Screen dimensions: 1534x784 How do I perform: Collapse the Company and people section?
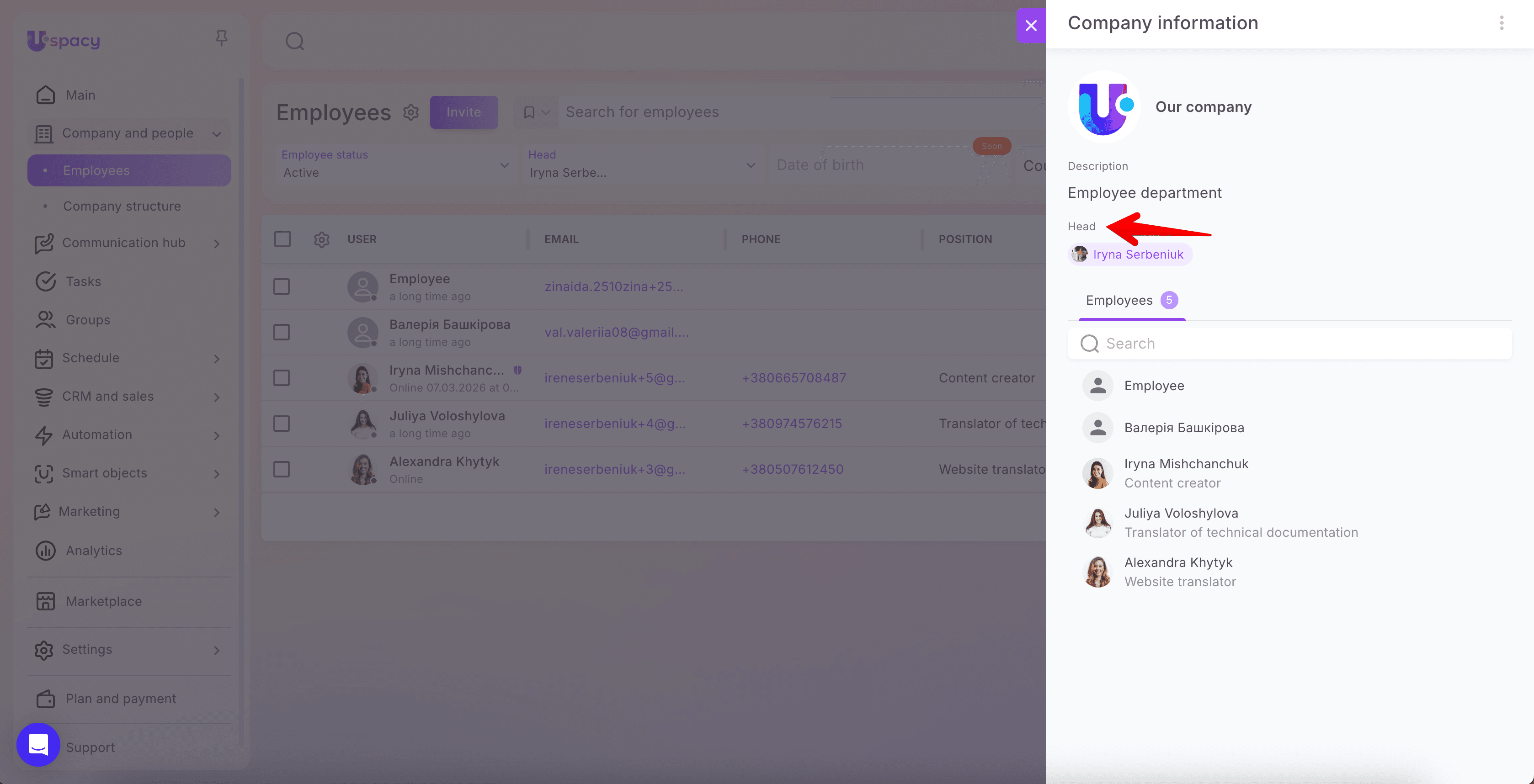217,134
